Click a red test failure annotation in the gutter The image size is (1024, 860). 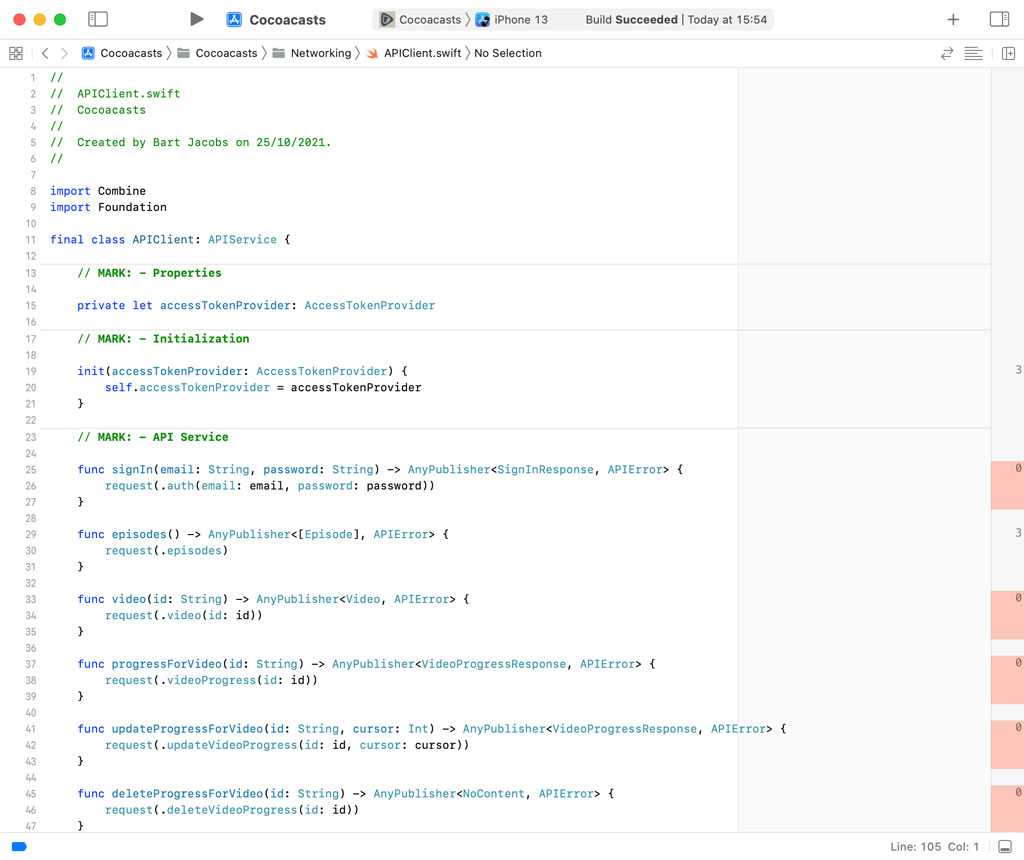point(1007,485)
